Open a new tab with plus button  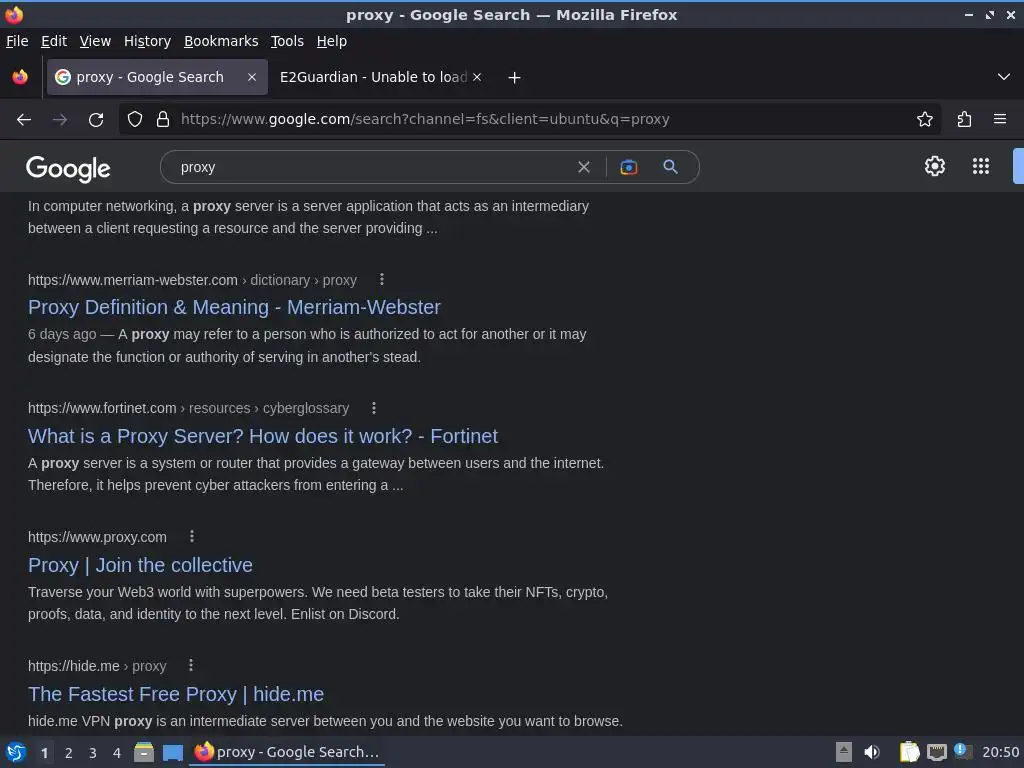514,78
